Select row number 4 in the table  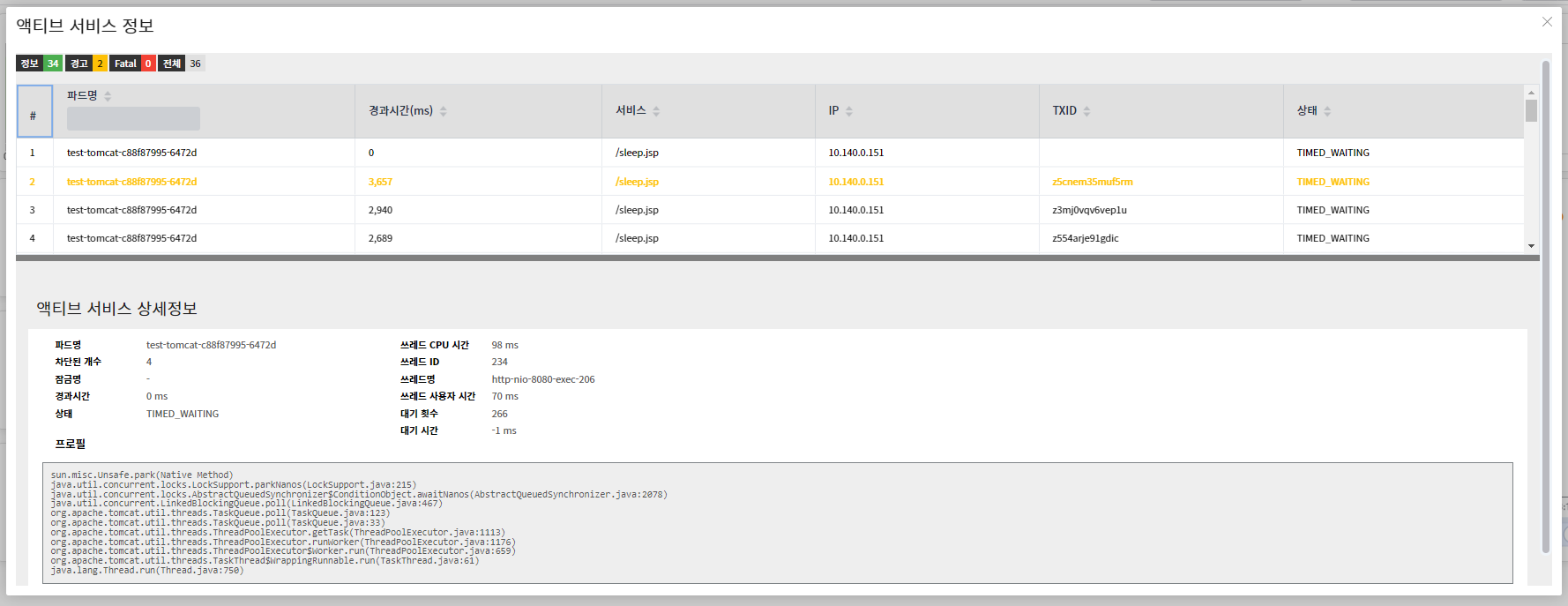click(33, 238)
